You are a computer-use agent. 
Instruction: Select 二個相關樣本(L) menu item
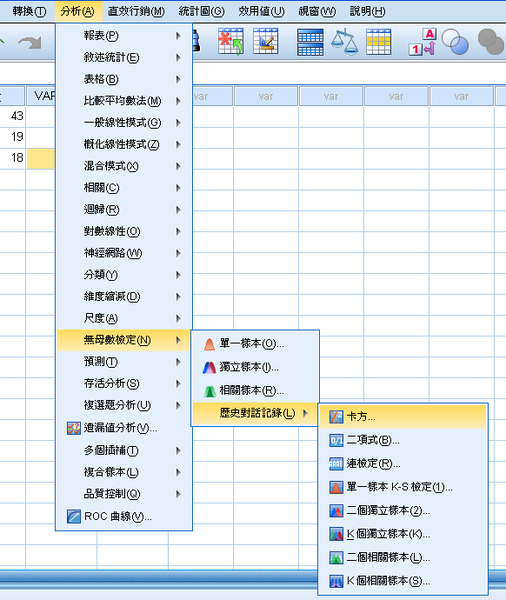[x=403, y=558]
